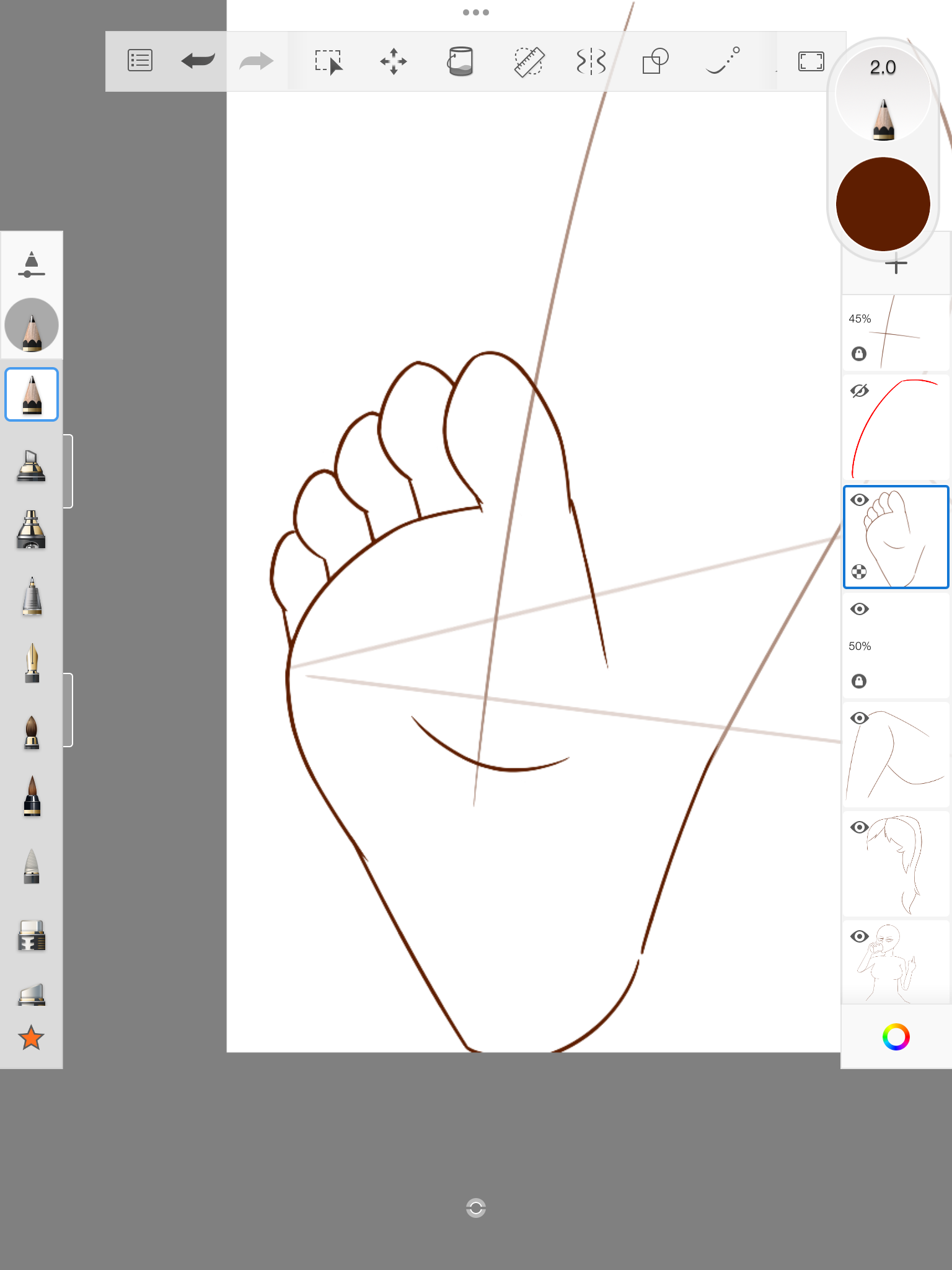Choose the ballpoint pen brush
Viewport: 952px width, 1270px height.
tap(32, 597)
